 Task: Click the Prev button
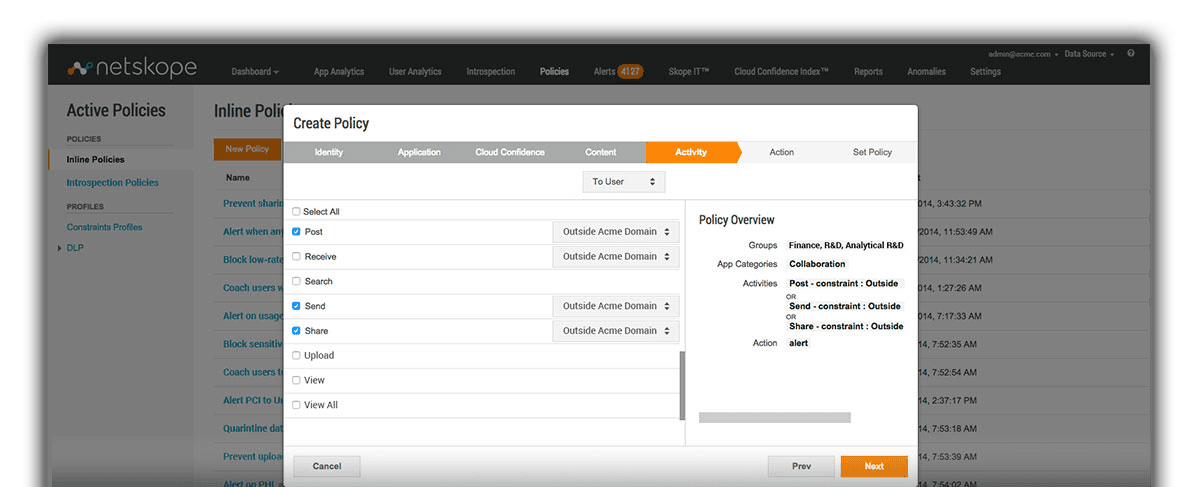click(801, 466)
